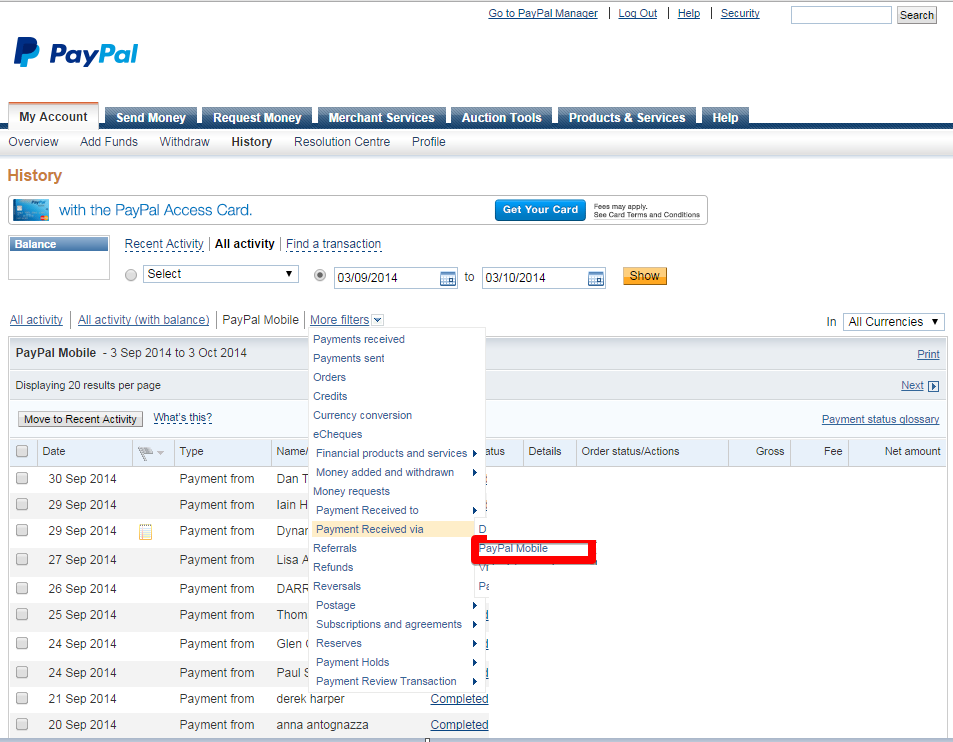Choose the date range radio button
Screen dimensions: 953x742
[x=320, y=275]
